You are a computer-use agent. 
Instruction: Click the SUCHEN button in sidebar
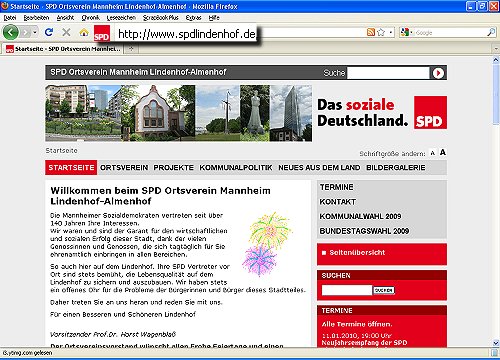click(384, 290)
